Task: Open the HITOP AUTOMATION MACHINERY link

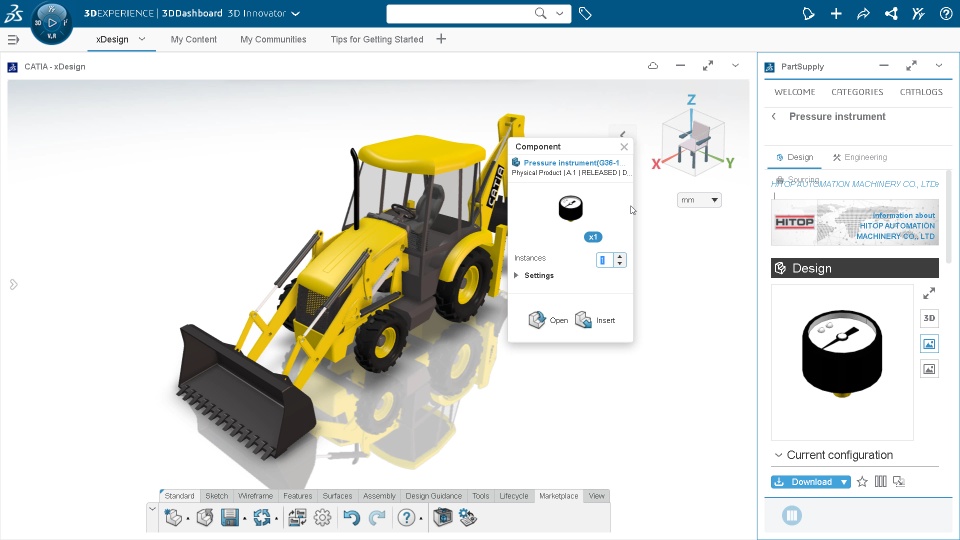Action: pos(855,184)
